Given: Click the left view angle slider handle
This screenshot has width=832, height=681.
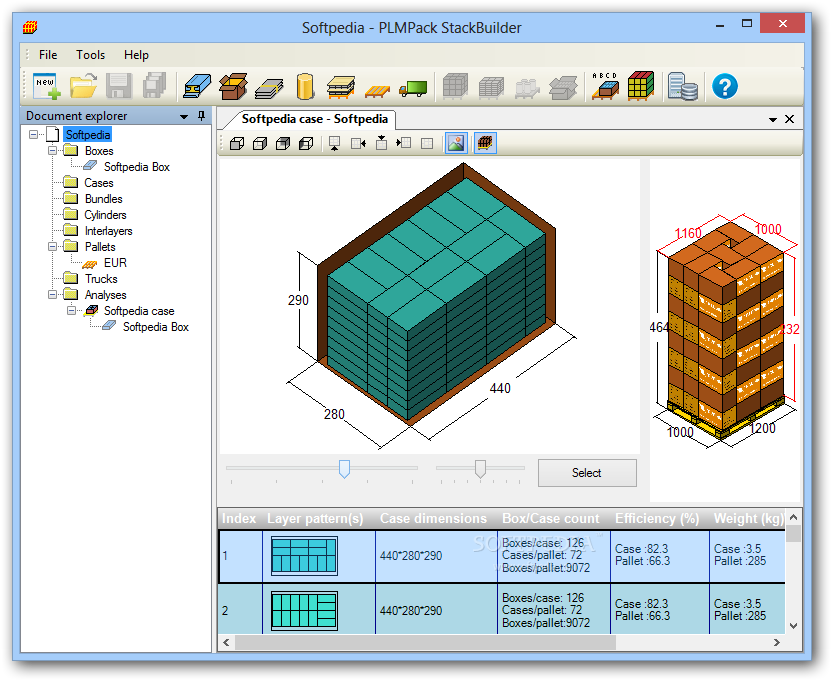Looking at the screenshot, I should [344, 469].
